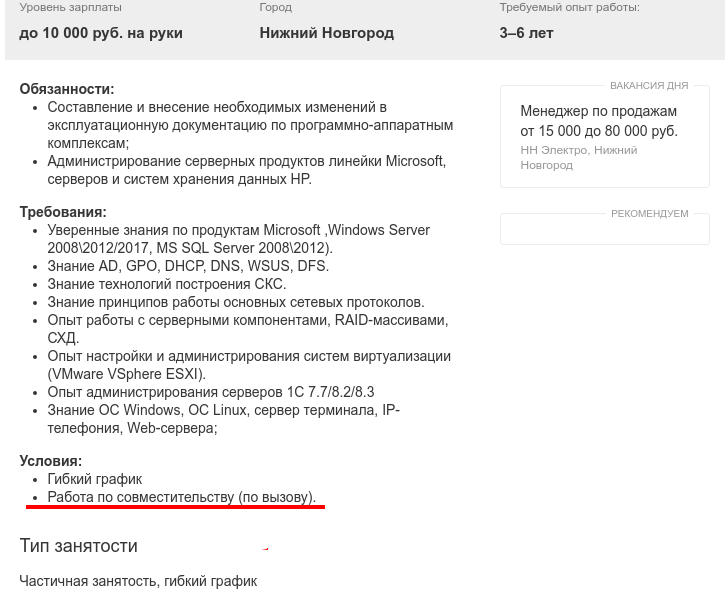
Task: Click the salary value до 10 000 руб. на руки
Action: tap(101, 33)
